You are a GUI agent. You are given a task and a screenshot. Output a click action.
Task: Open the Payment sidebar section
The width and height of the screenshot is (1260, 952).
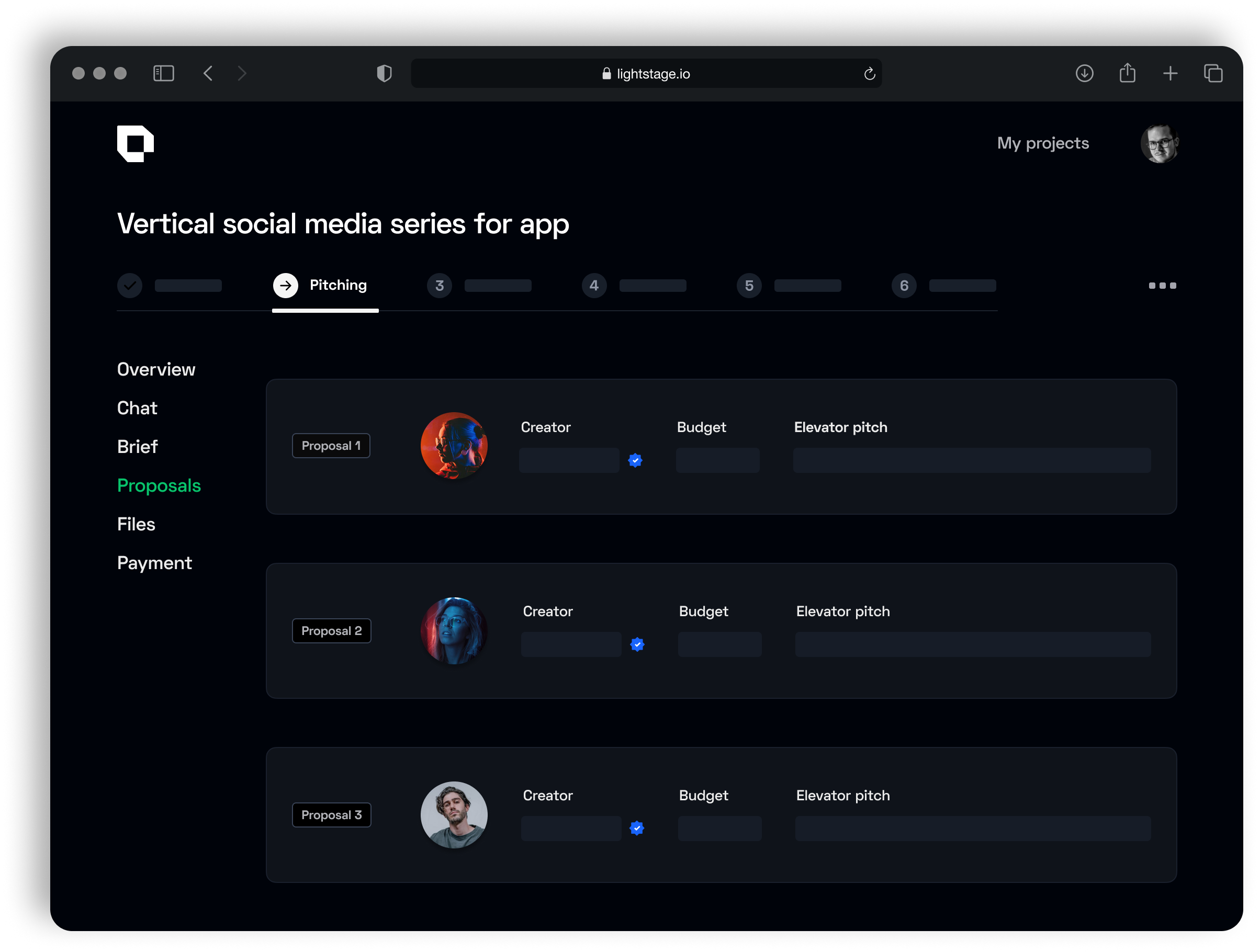(x=154, y=562)
